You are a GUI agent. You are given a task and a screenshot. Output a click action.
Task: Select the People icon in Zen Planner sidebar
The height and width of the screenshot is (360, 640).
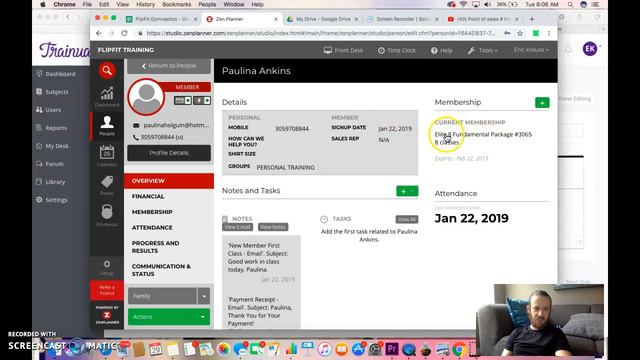107,125
